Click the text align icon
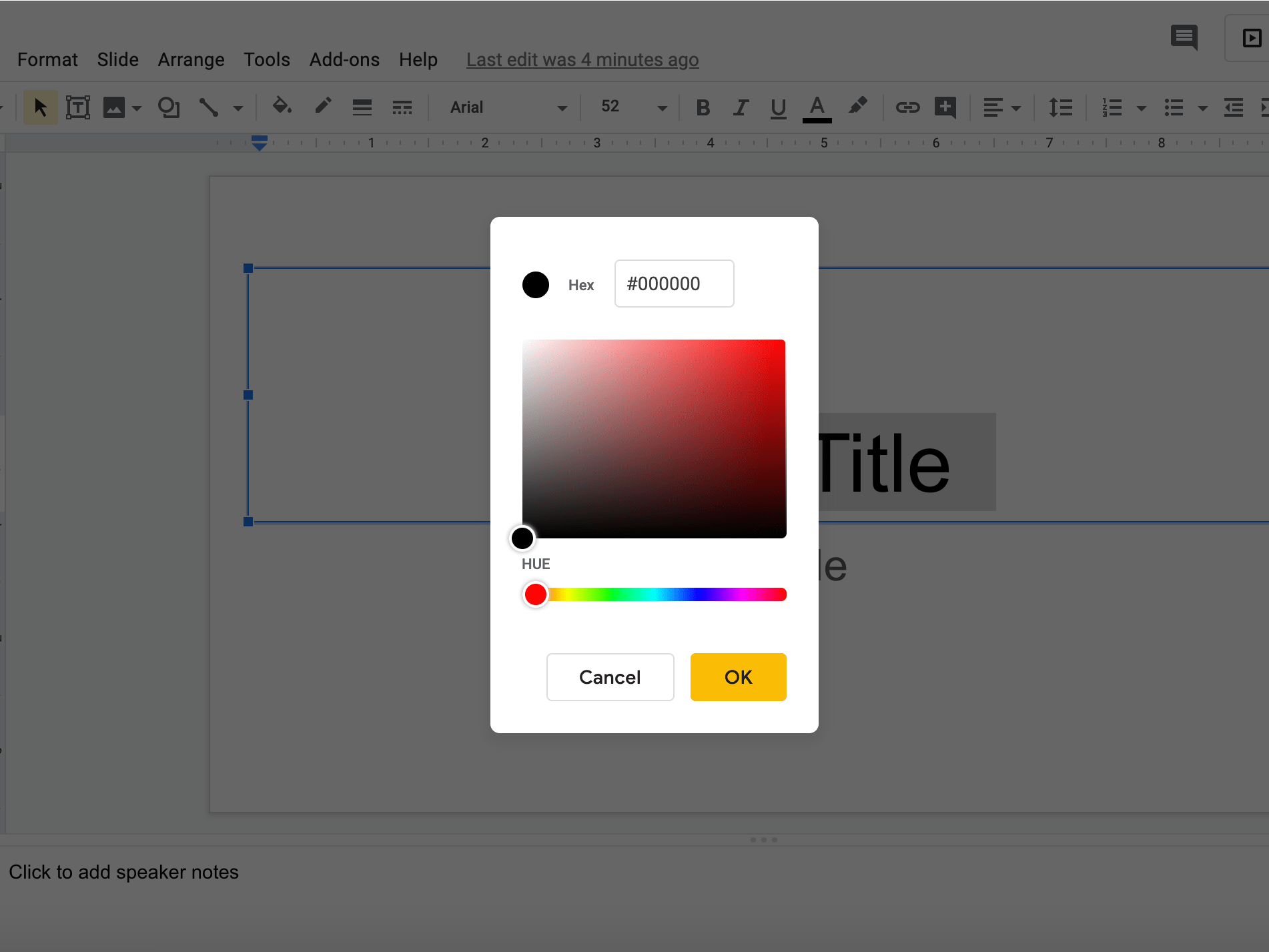Image resolution: width=1269 pixels, height=952 pixels. 993,107
